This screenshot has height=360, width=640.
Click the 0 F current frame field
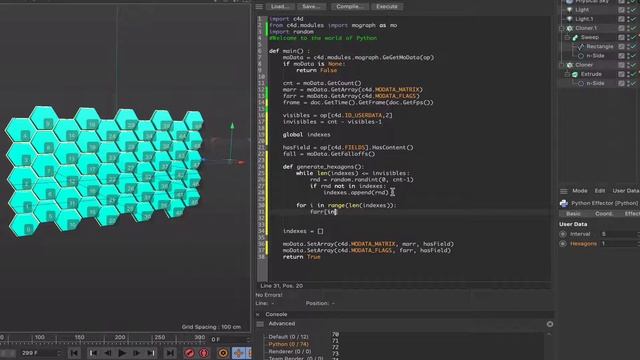pos(229,340)
